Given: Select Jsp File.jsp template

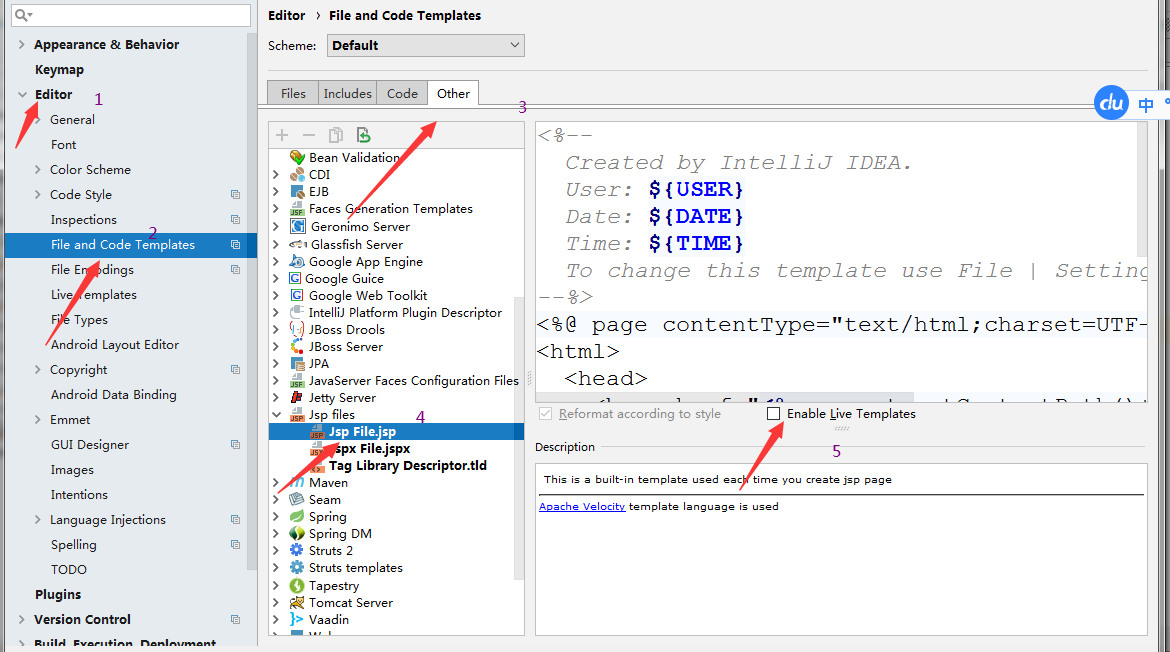Looking at the screenshot, I should pos(363,431).
